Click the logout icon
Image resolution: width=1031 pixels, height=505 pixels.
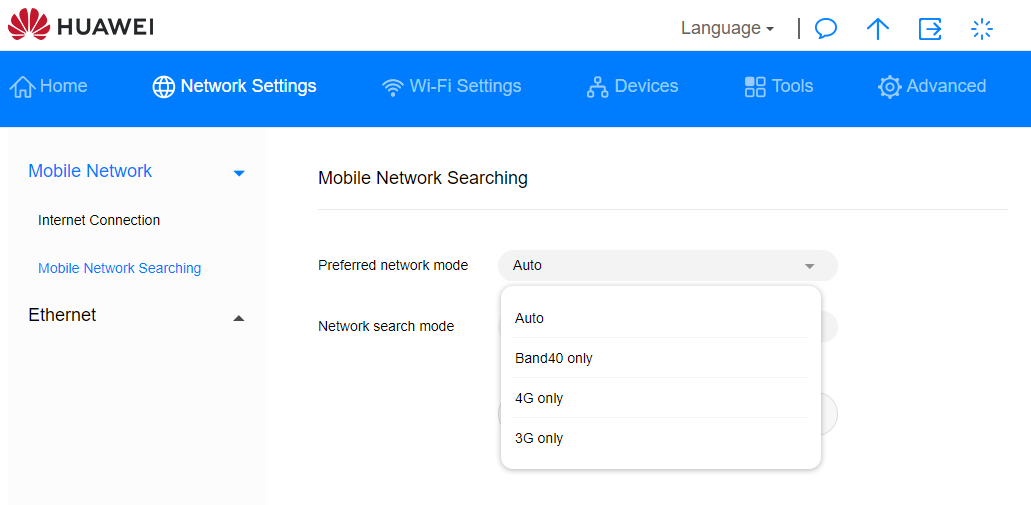pyautogui.click(x=930, y=28)
